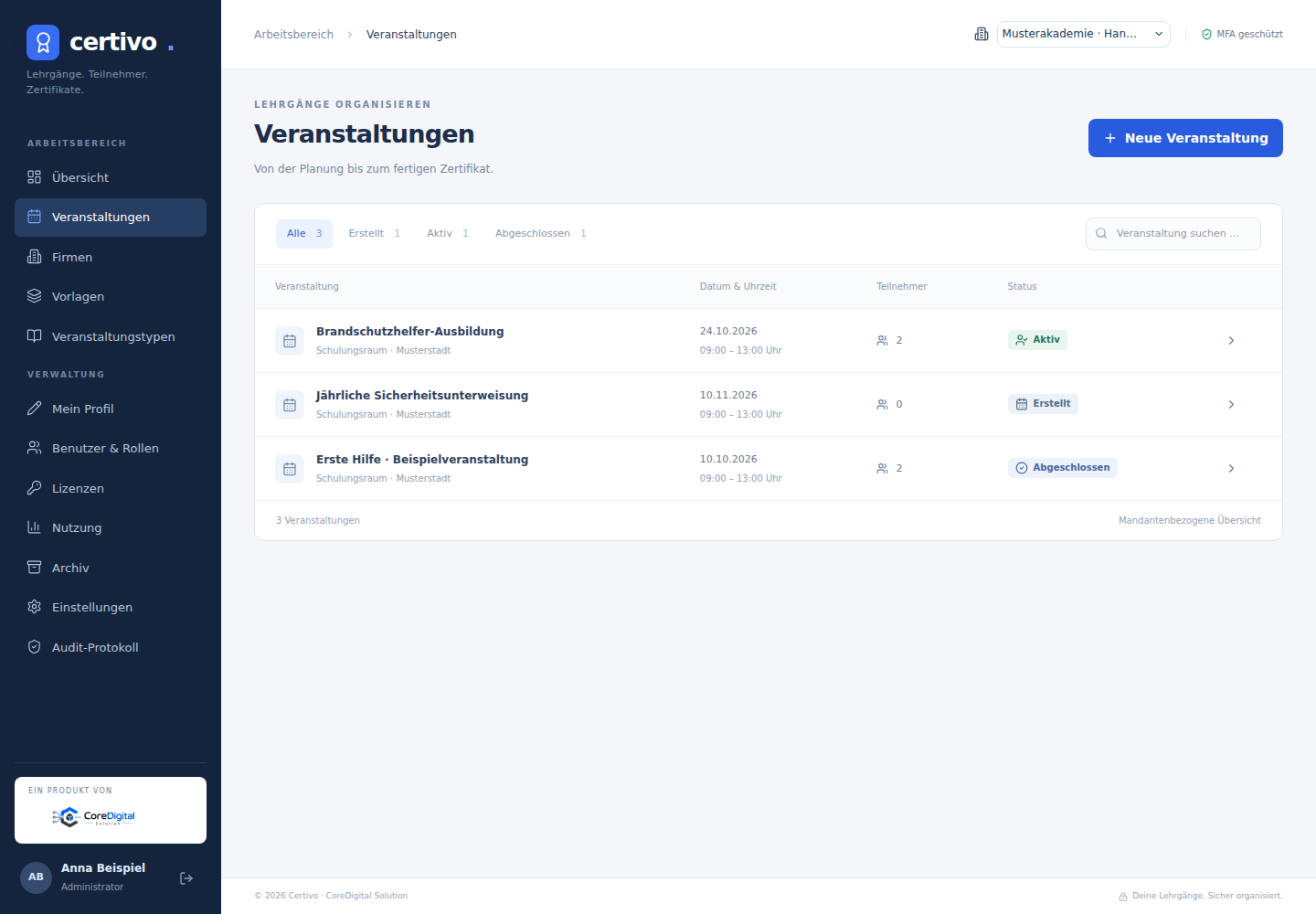Select the Alle filter tab
Screen dimensions: 1316x914
[304, 234]
